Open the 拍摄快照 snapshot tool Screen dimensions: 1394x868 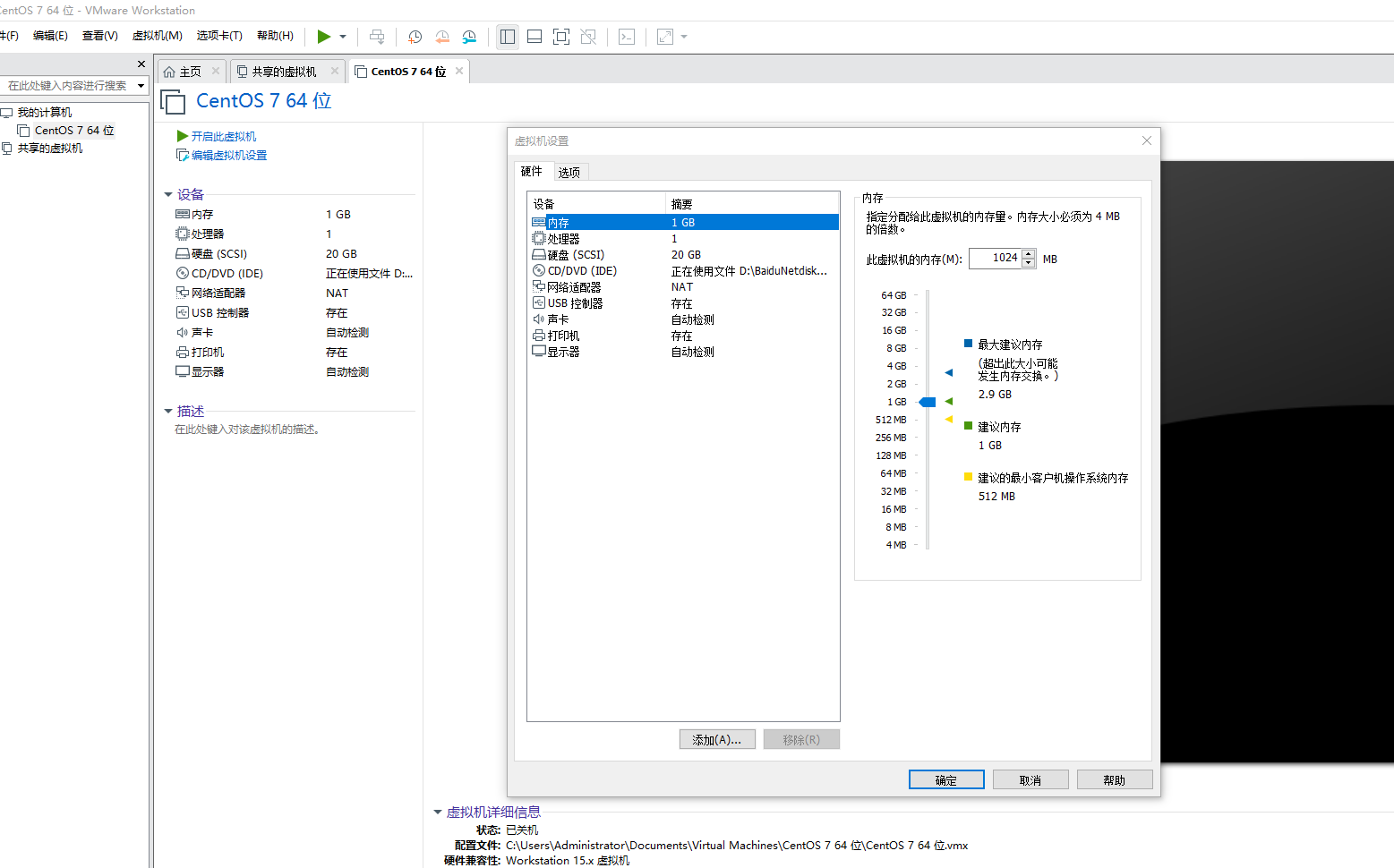[415, 37]
